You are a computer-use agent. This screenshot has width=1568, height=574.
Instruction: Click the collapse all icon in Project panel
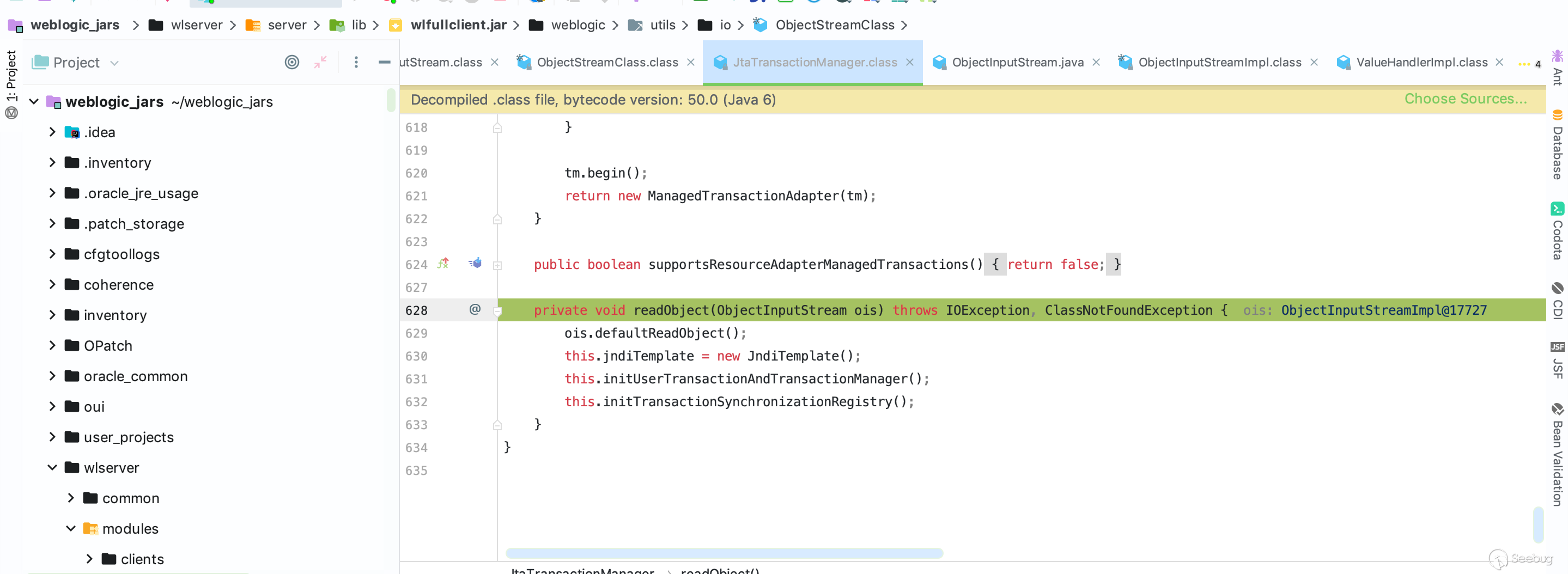click(320, 62)
